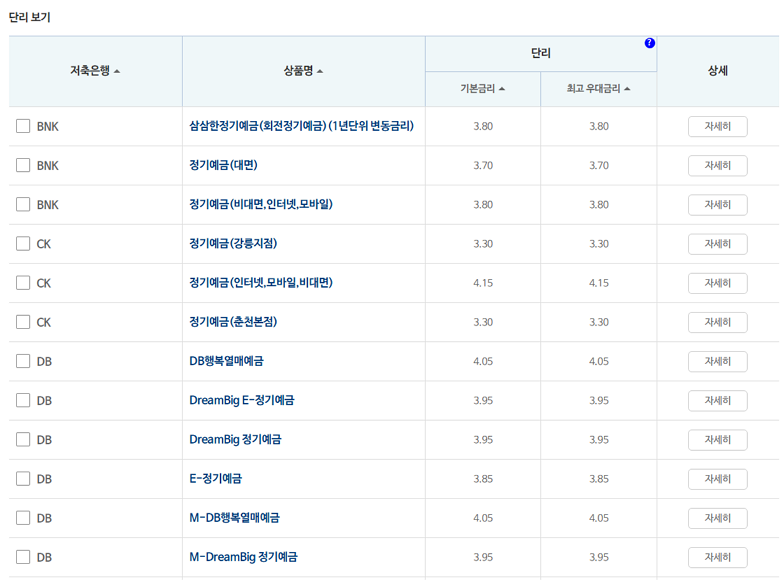Click 자세히 for DreamBig E-정기예금
Screen dimensions: 784x580
[718, 400]
